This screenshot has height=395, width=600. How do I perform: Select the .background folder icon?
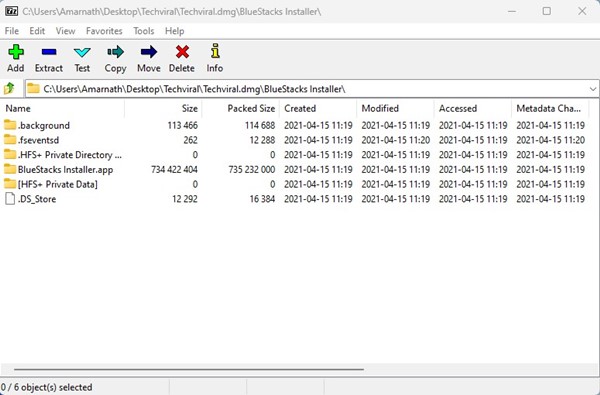pyautogui.click(x=10, y=125)
